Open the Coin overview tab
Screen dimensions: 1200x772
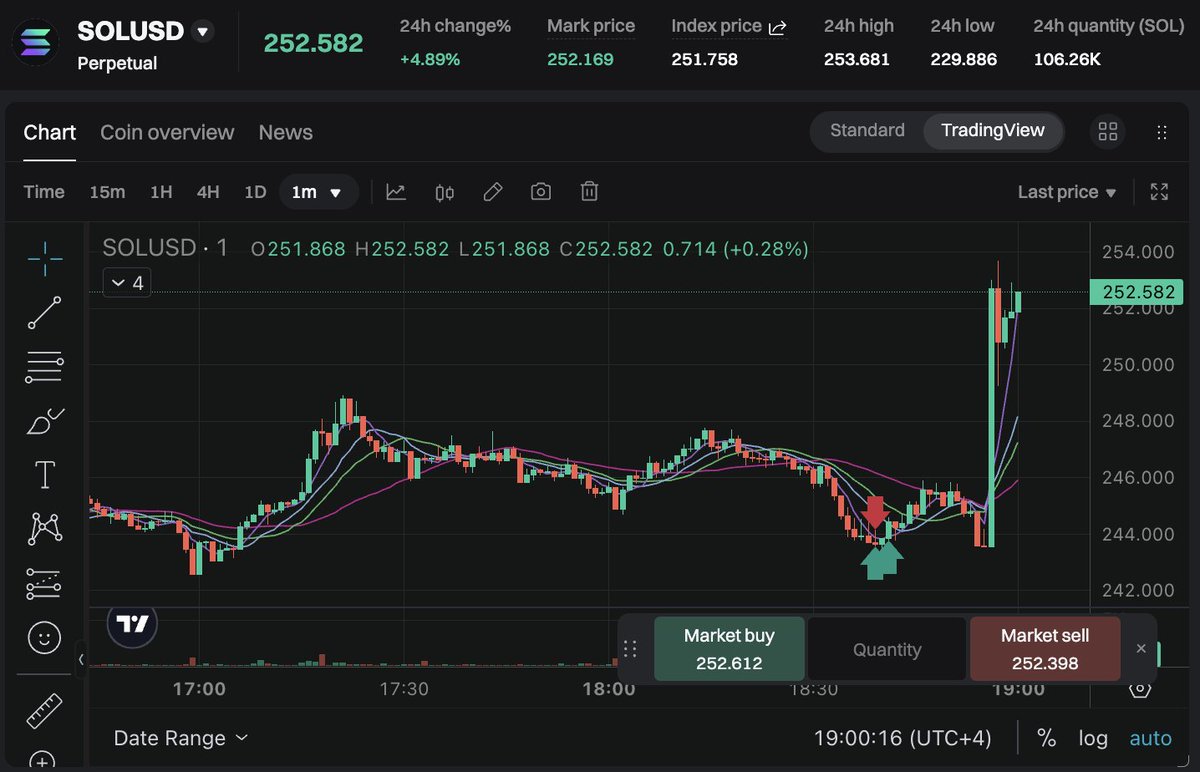click(167, 132)
